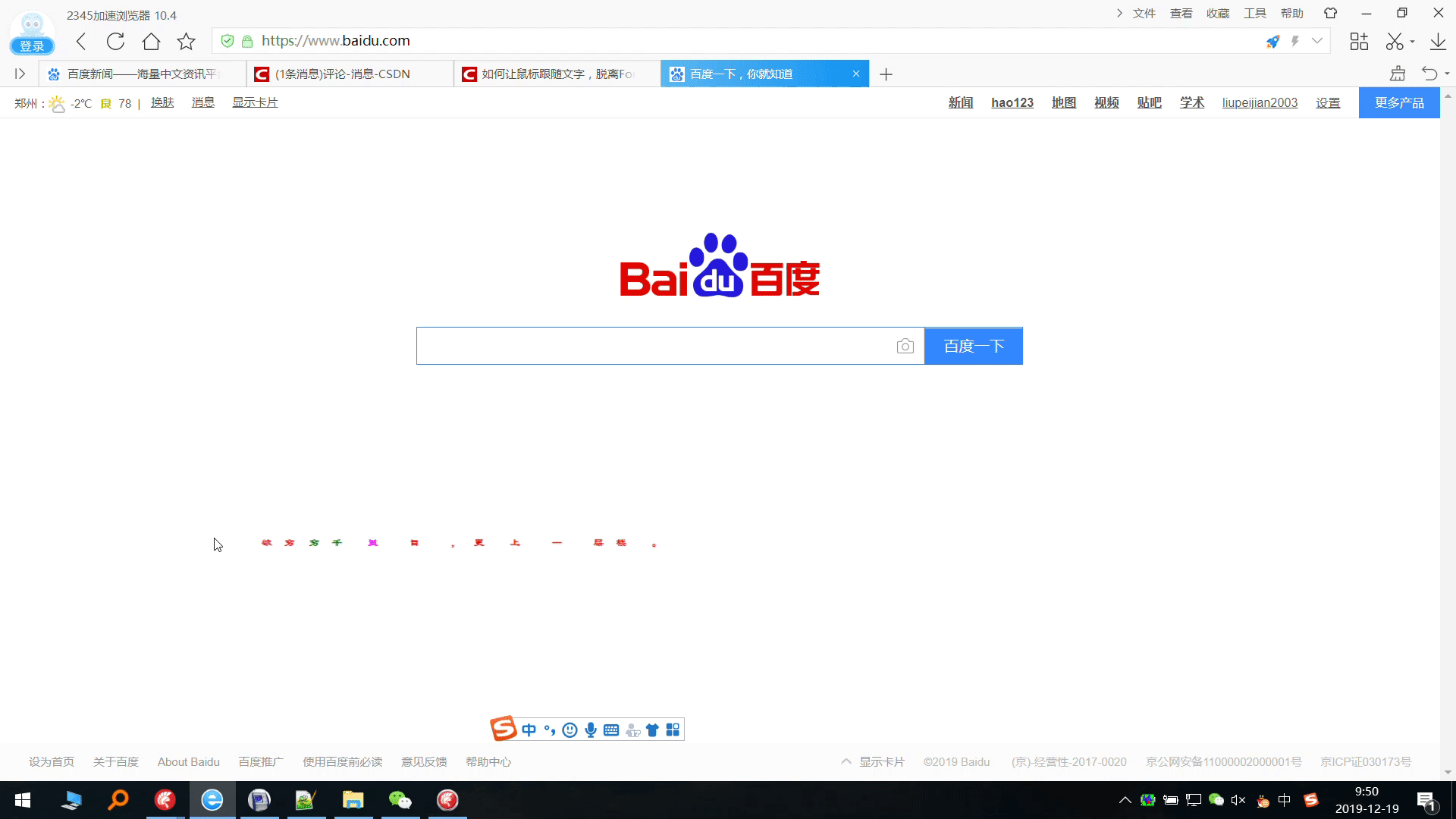Toggle Sogou punctuation mode icon
1456x819 pixels.
tap(550, 730)
